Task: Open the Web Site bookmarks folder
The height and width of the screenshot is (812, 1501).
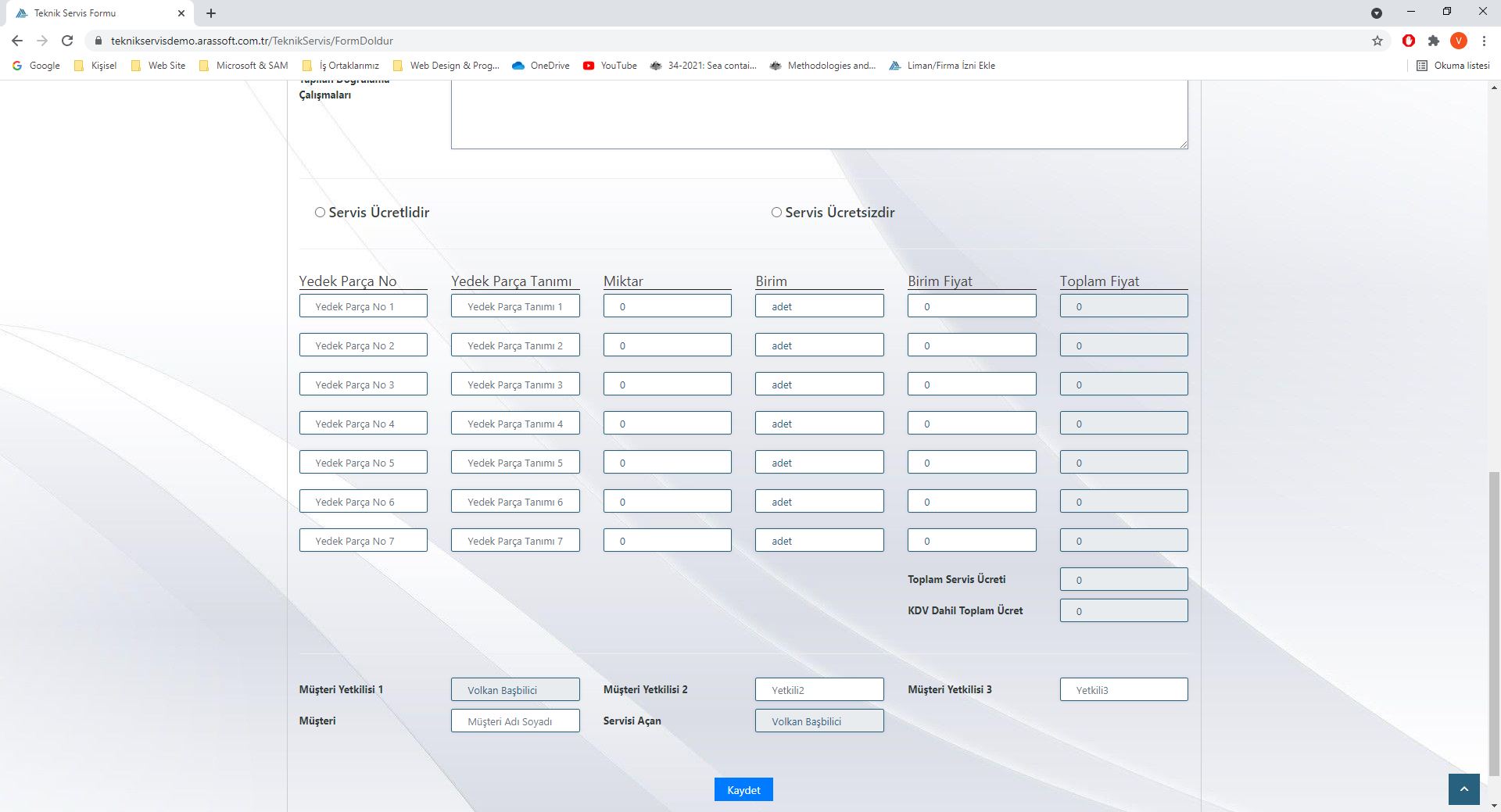Action: [x=158, y=66]
